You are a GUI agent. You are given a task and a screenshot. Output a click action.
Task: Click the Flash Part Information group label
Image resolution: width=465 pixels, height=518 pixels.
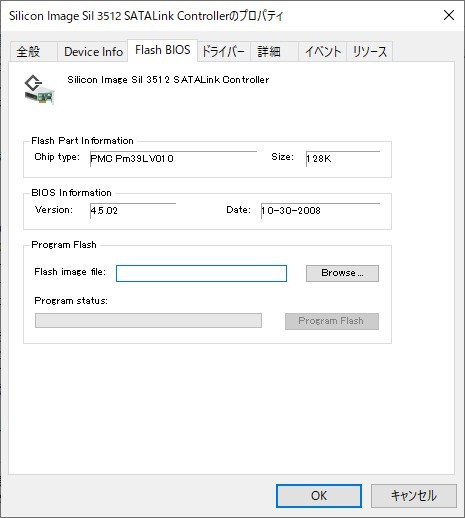pyautogui.click(x=82, y=141)
